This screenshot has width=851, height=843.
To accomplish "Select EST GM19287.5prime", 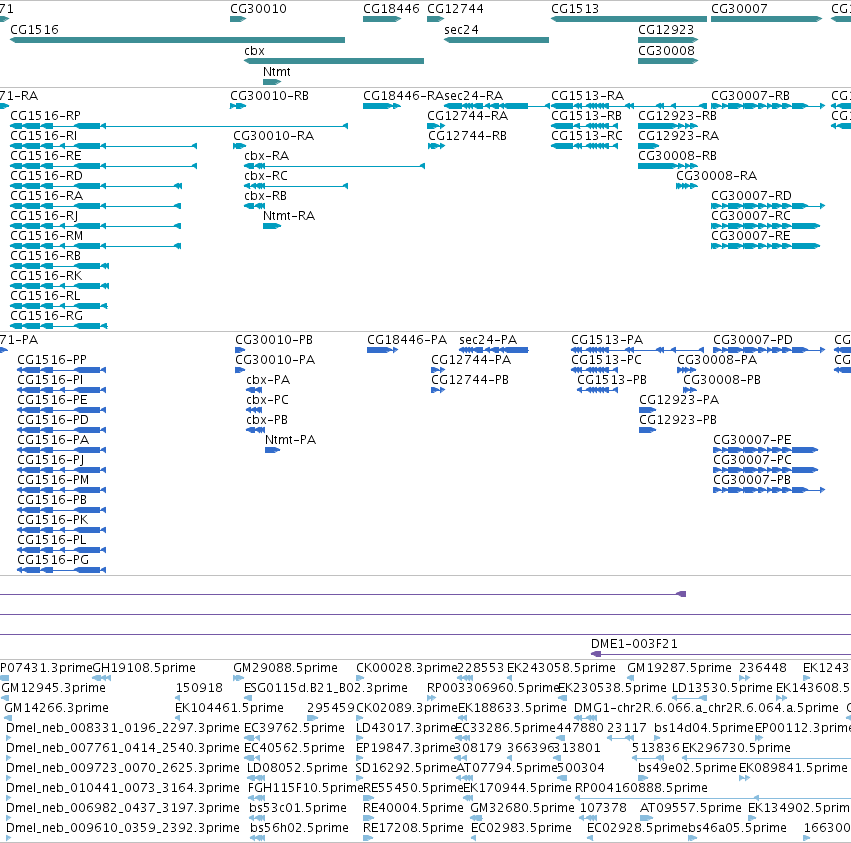I will [x=633, y=678].
